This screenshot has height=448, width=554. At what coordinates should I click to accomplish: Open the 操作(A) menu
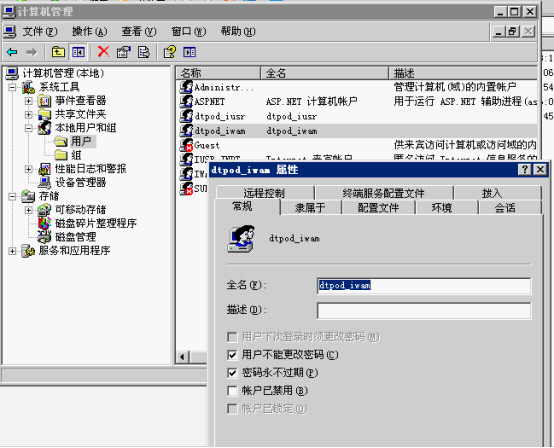(89, 32)
